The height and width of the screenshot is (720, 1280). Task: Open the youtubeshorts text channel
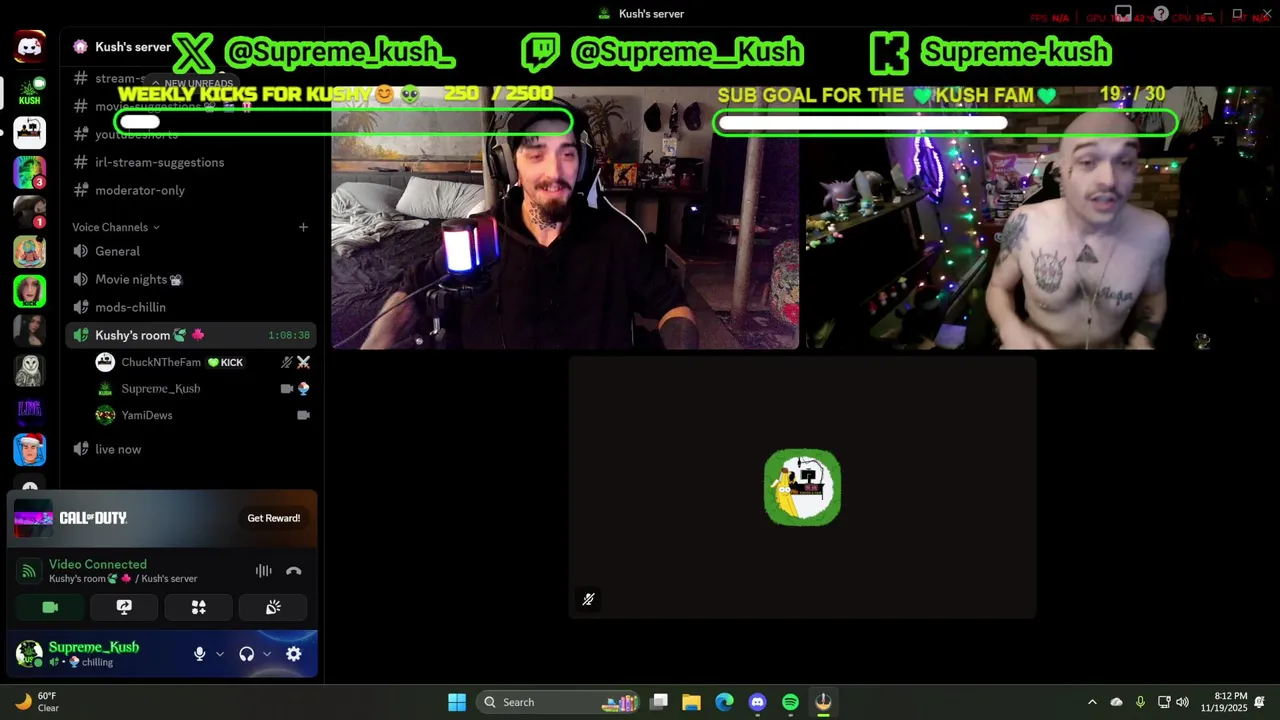[191, 134]
